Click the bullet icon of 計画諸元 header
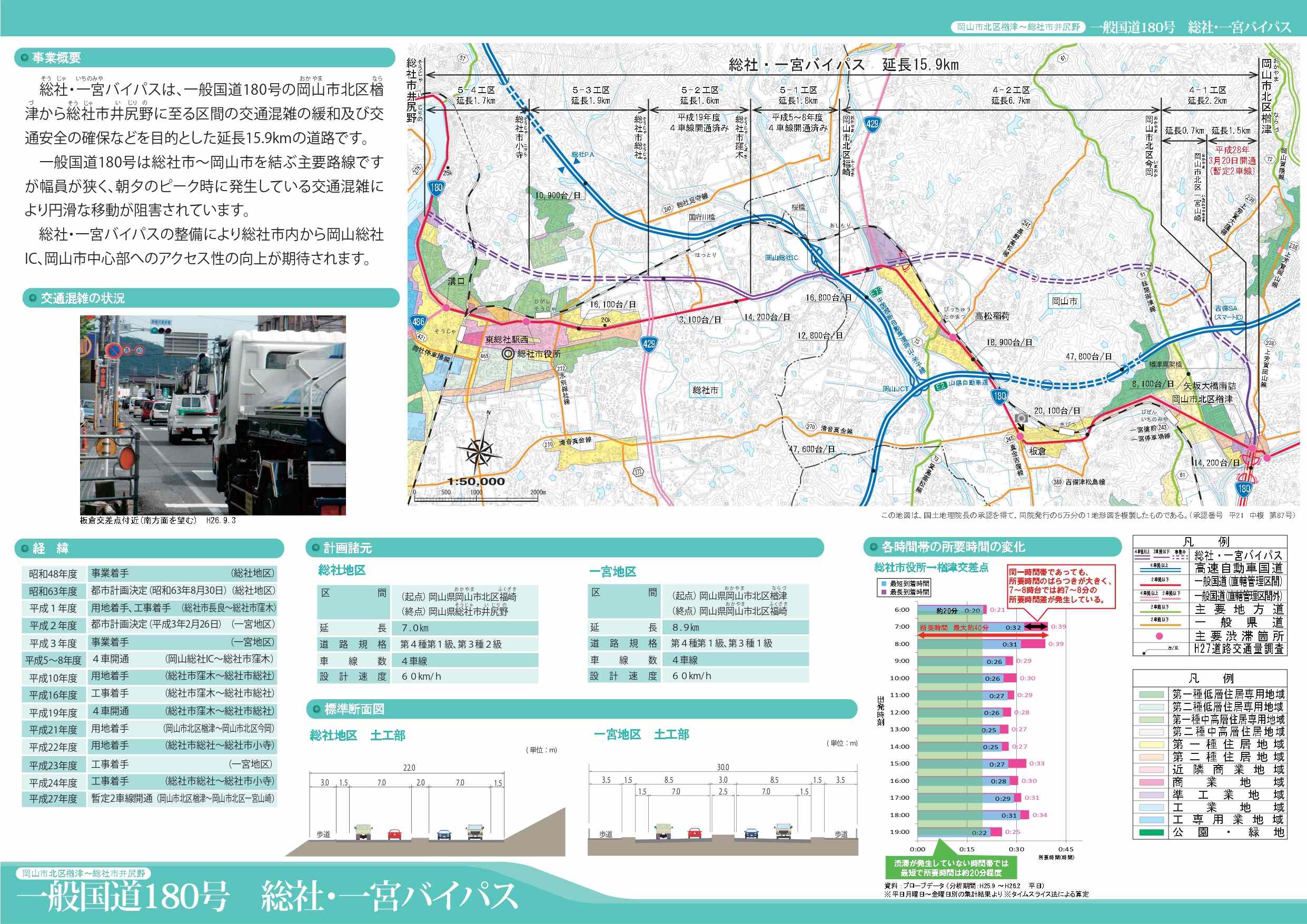Image resolution: width=1307 pixels, height=924 pixels. point(315,548)
